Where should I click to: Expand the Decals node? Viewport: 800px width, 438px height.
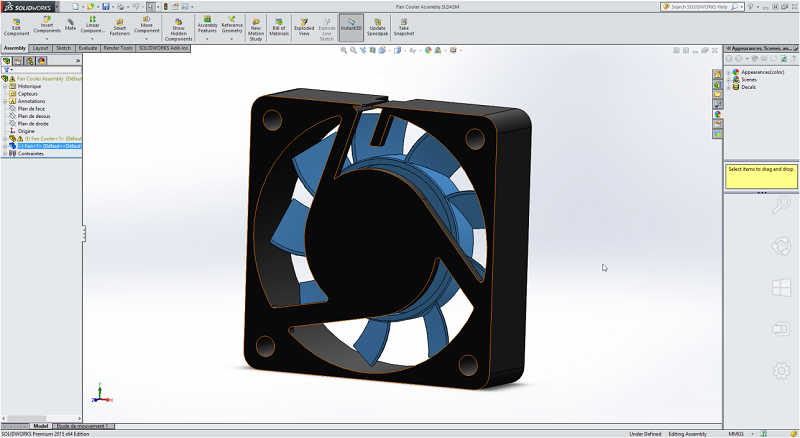729,87
